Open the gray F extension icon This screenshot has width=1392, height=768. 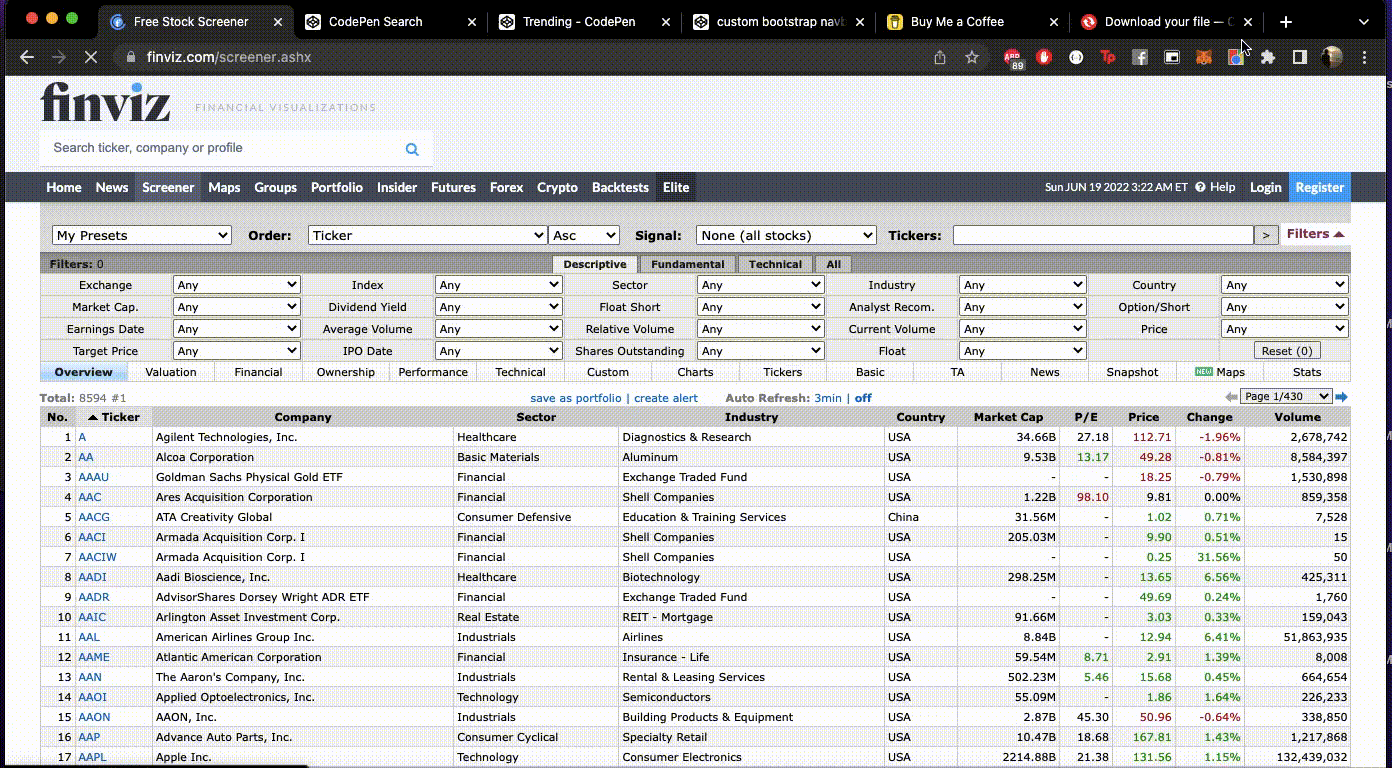(x=1140, y=58)
